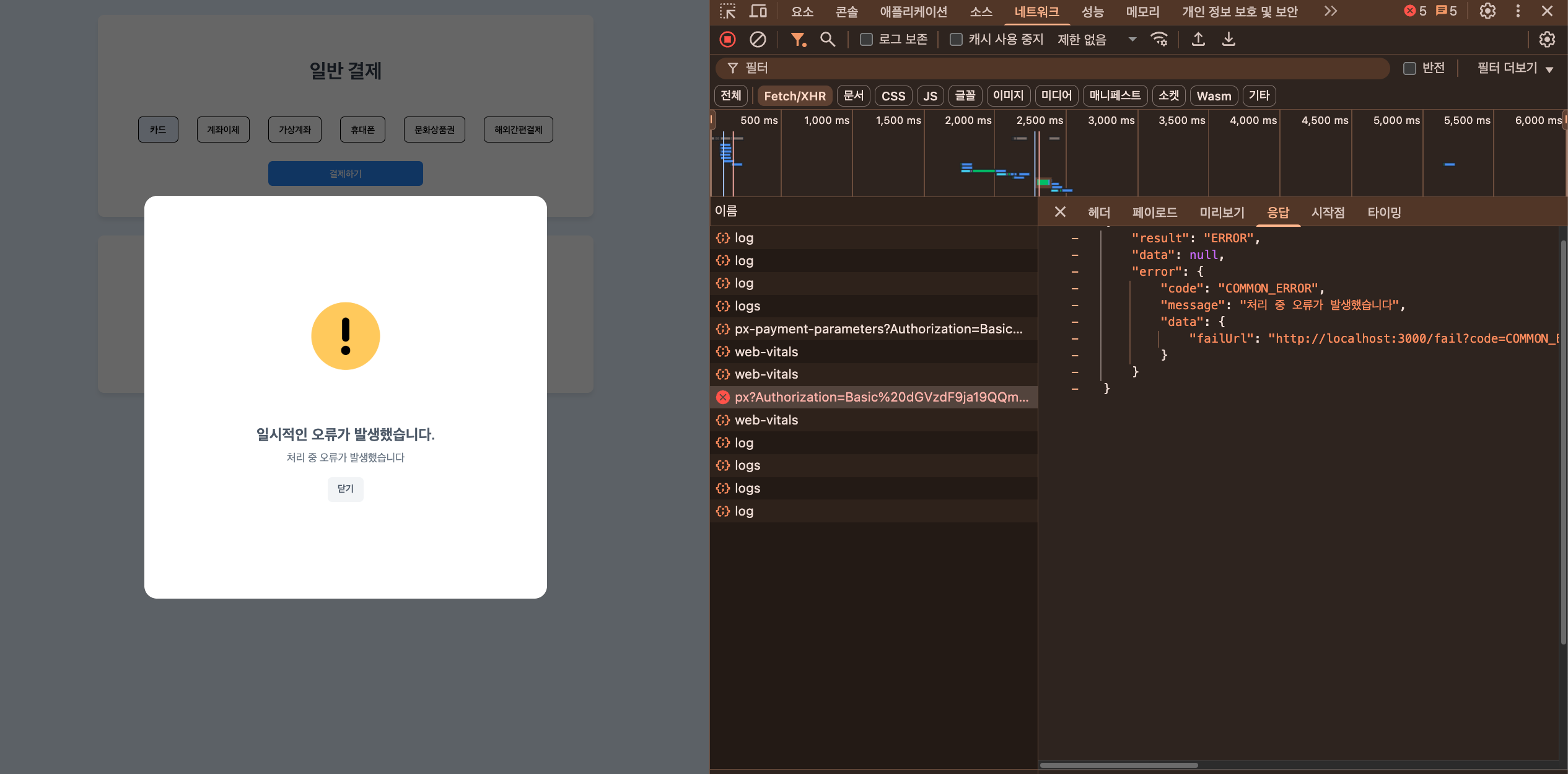Show the 5 errors counter
The height and width of the screenshot is (774, 1568).
1415,11
